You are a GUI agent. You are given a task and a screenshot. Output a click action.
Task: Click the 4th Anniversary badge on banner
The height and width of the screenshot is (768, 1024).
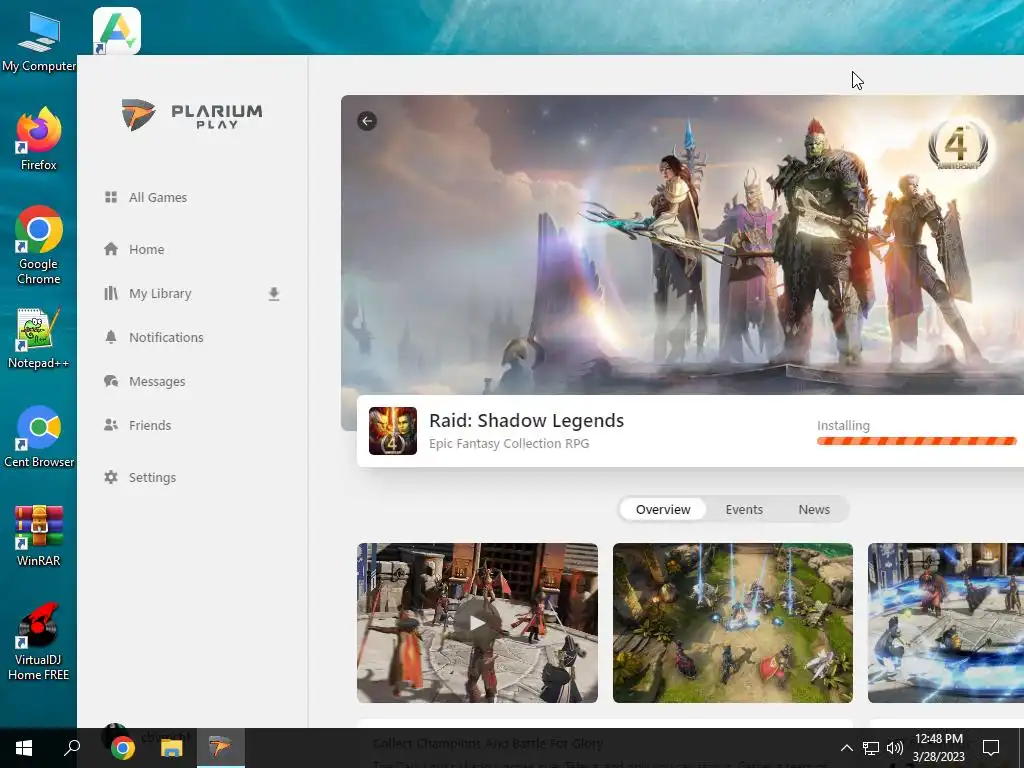click(958, 146)
